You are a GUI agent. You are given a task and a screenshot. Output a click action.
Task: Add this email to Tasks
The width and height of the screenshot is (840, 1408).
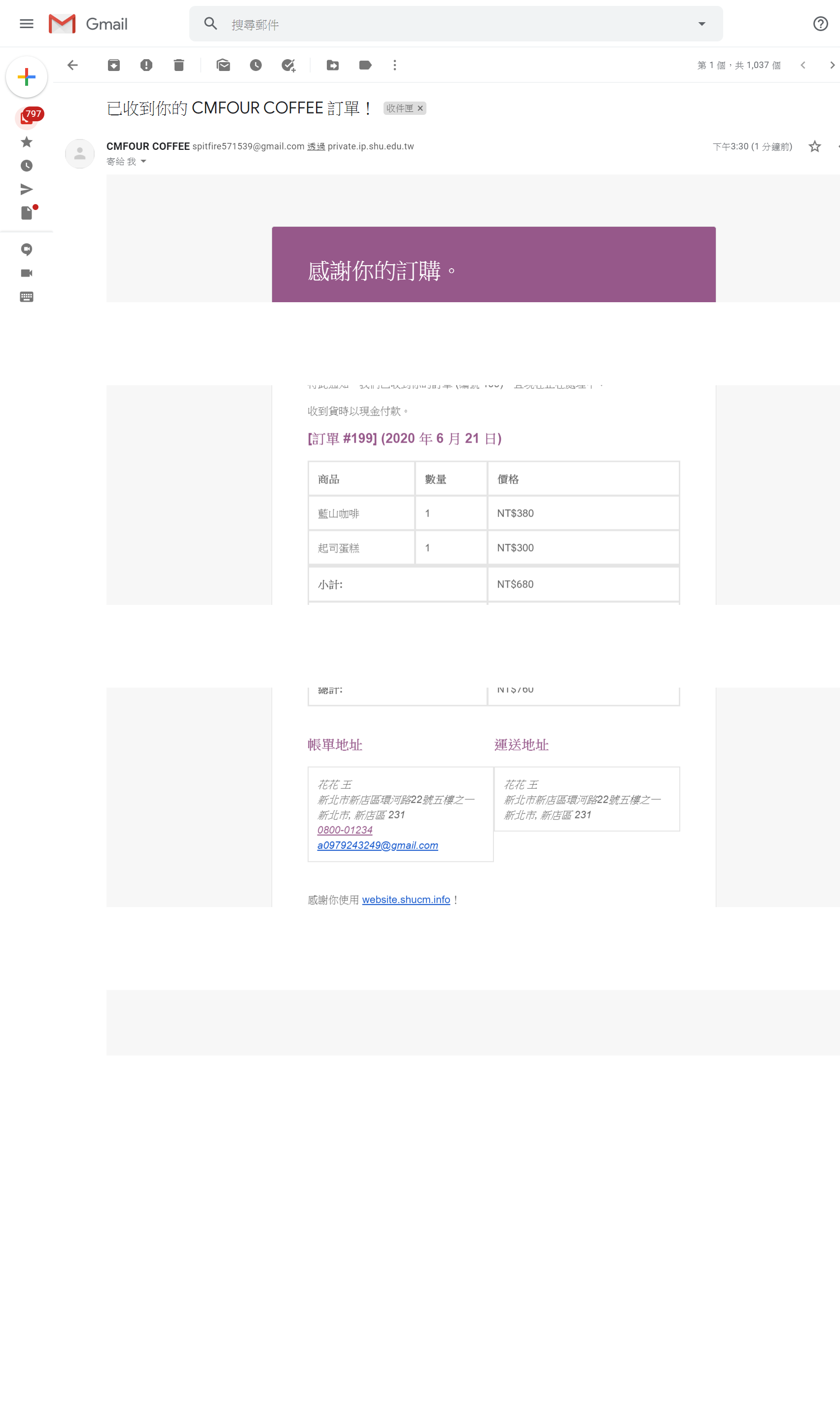click(x=289, y=65)
